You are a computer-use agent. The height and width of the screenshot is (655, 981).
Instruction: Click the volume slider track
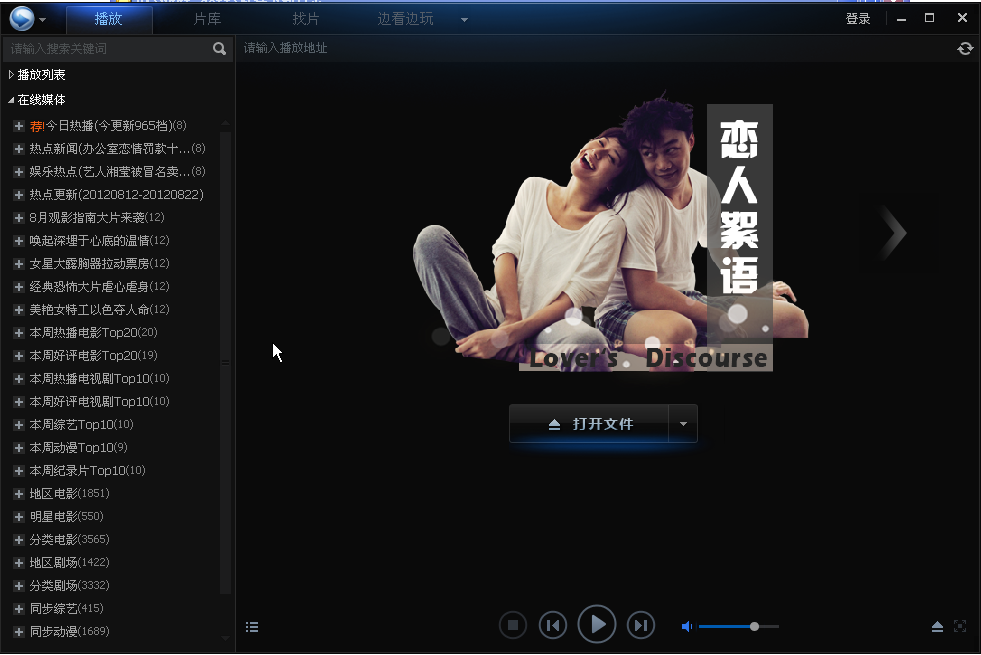pos(739,626)
